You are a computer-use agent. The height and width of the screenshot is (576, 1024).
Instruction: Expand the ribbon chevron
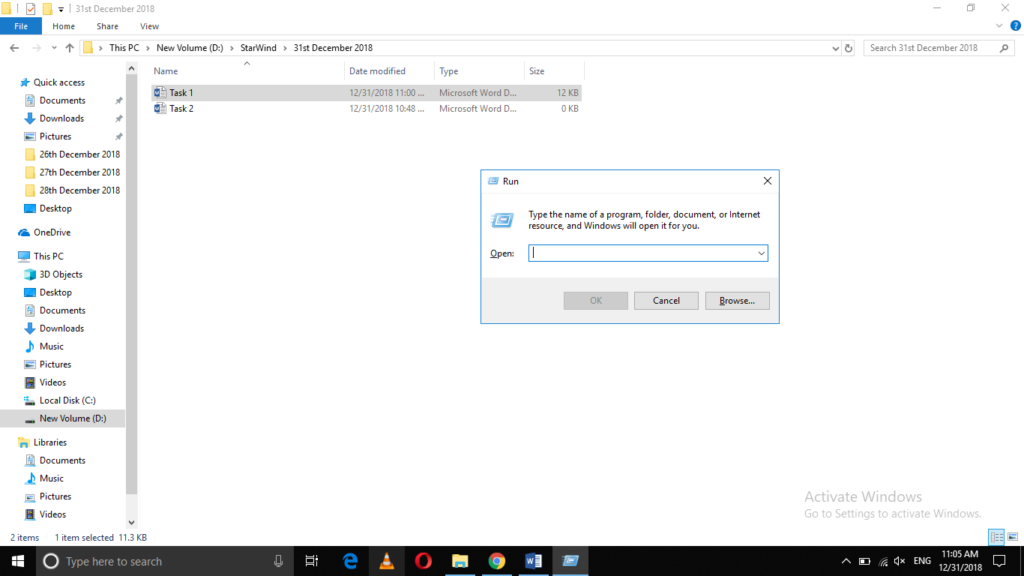click(999, 26)
